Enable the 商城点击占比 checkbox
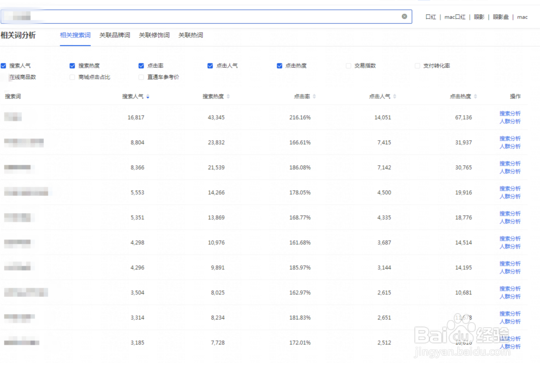 tap(72, 77)
